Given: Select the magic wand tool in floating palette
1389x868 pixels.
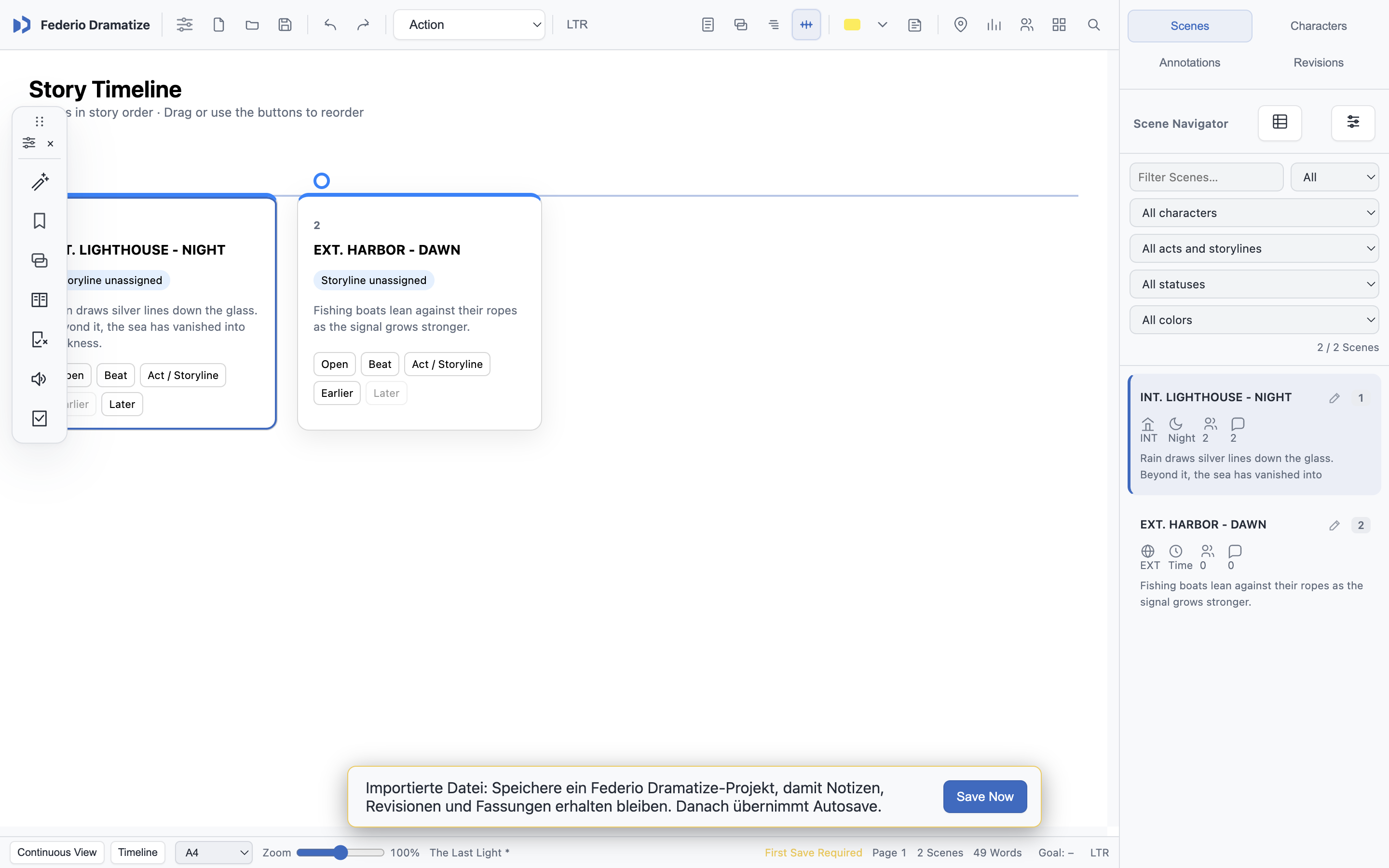Looking at the screenshot, I should point(40,181).
